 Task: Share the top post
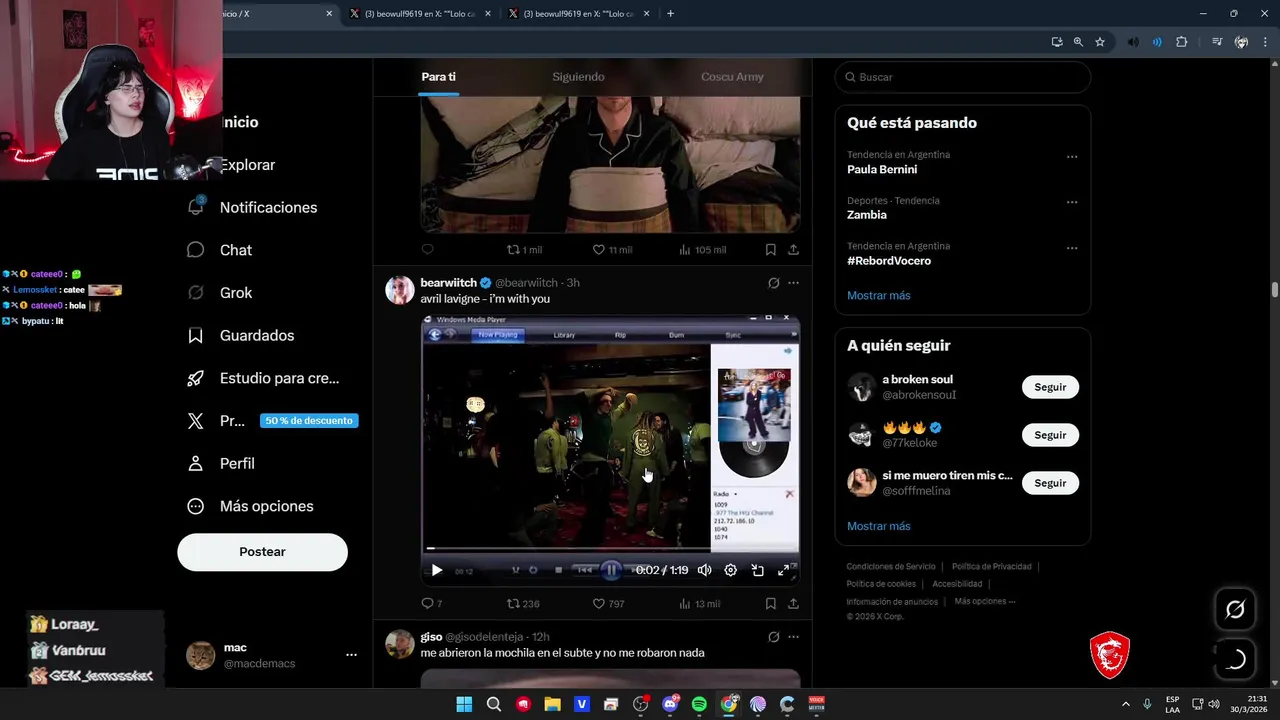point(793,249)
